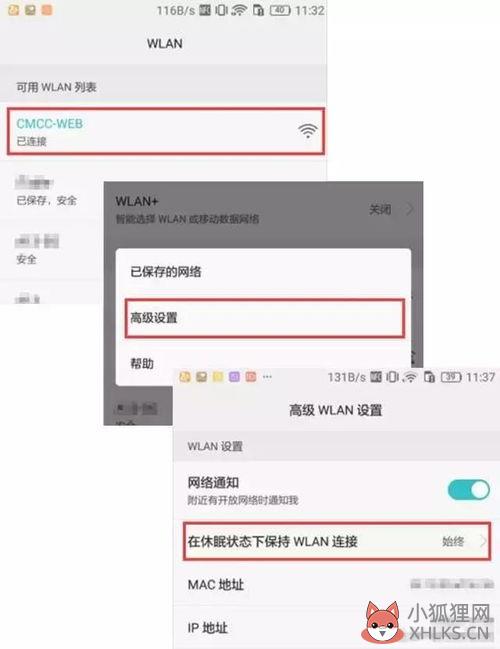Expand the WLAN+ chevron arrow

[409, 210]
